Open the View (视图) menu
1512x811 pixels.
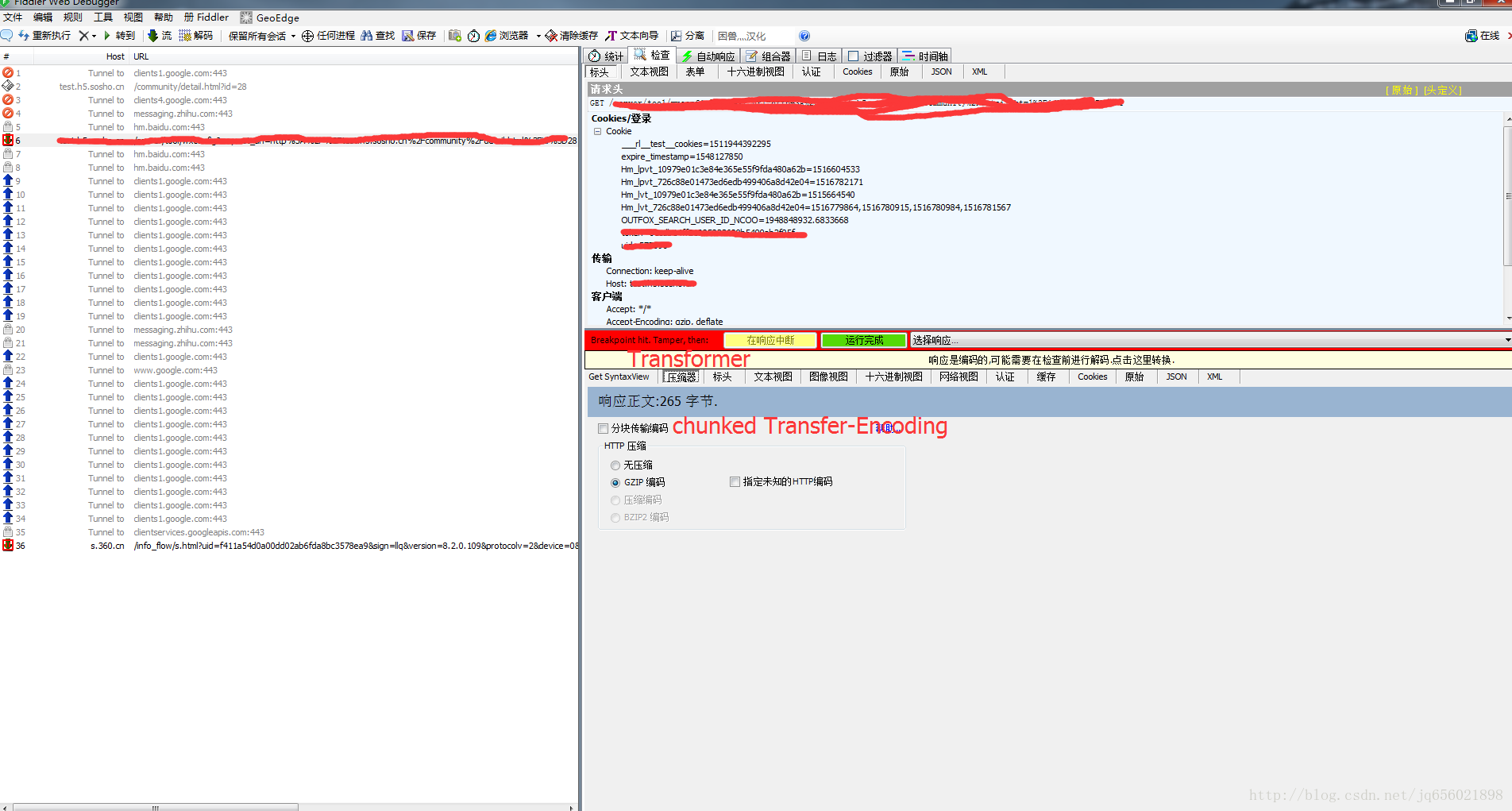coord(133,17)
